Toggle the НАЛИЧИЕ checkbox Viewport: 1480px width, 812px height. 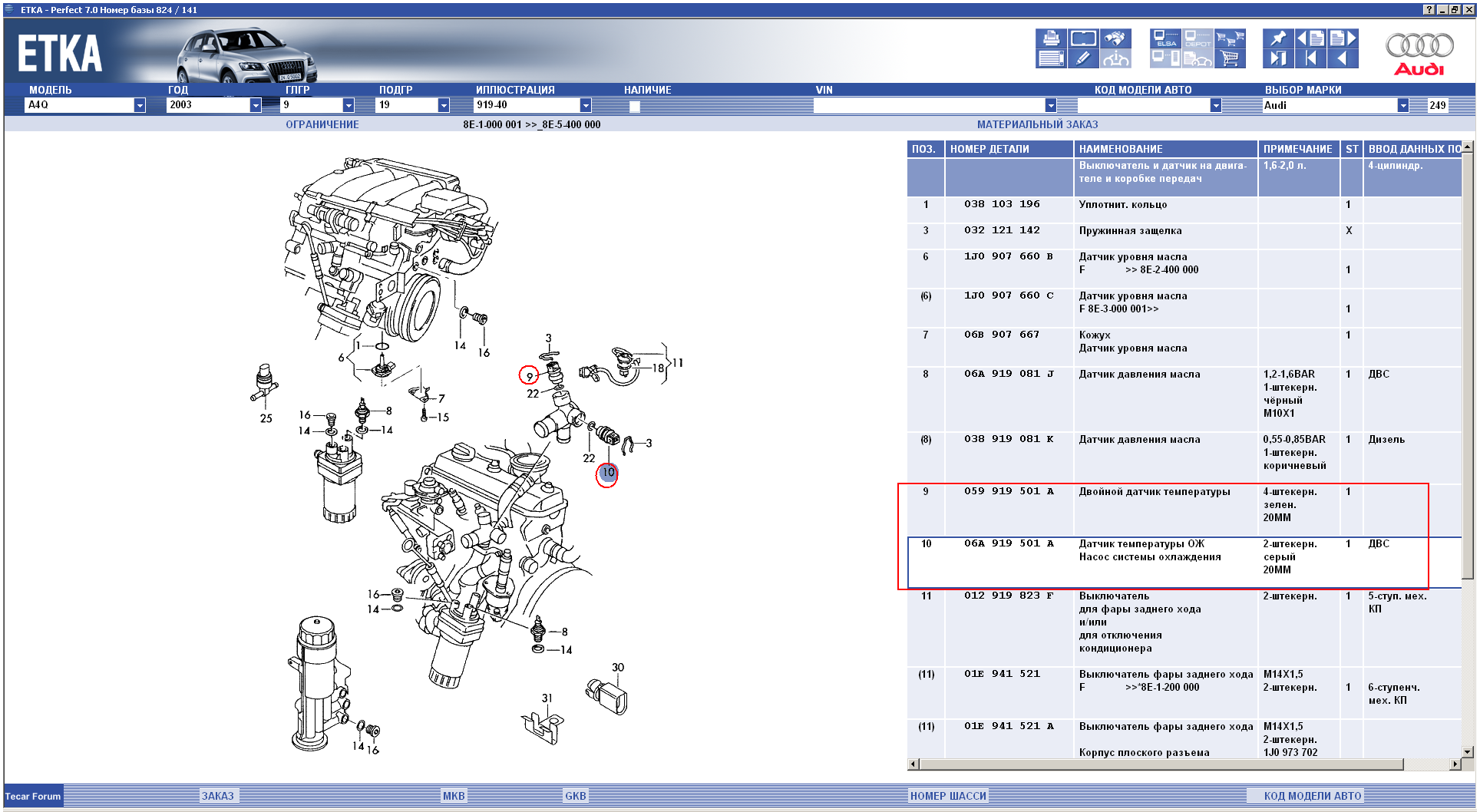(634, 107)
